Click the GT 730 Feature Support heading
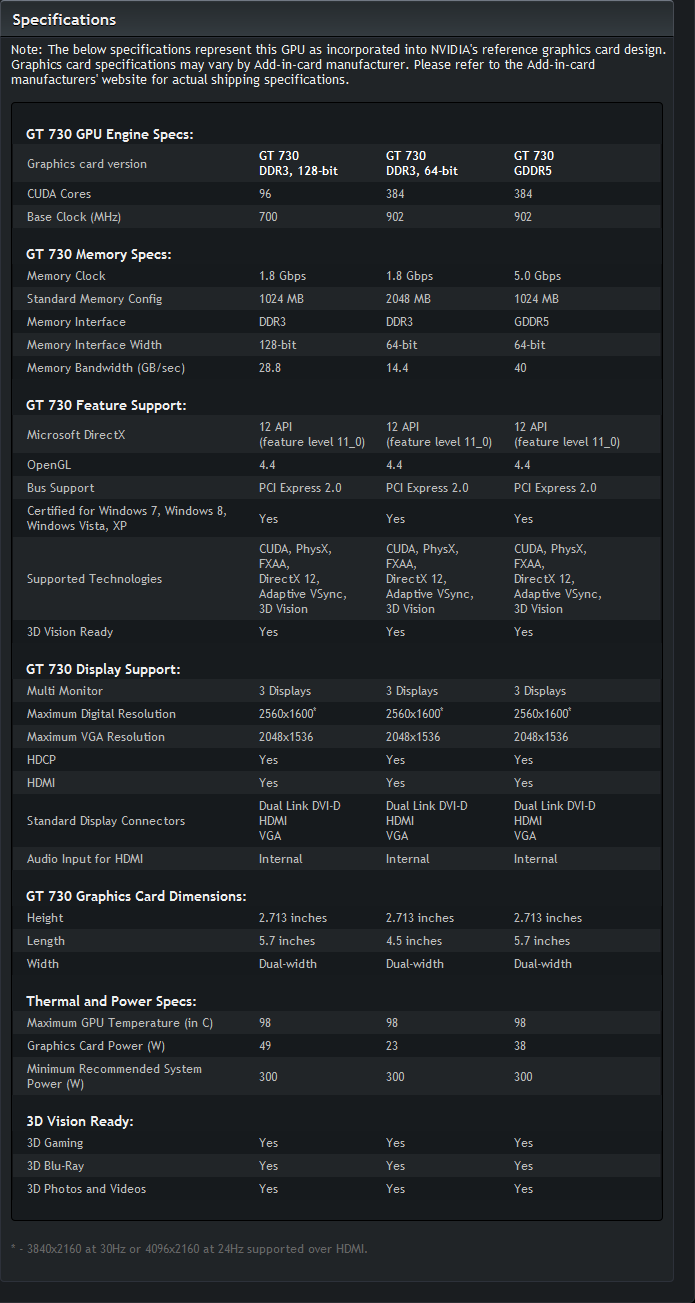Screen dimensions: 695x1303 pyautogui.click(x=106, y=405)
